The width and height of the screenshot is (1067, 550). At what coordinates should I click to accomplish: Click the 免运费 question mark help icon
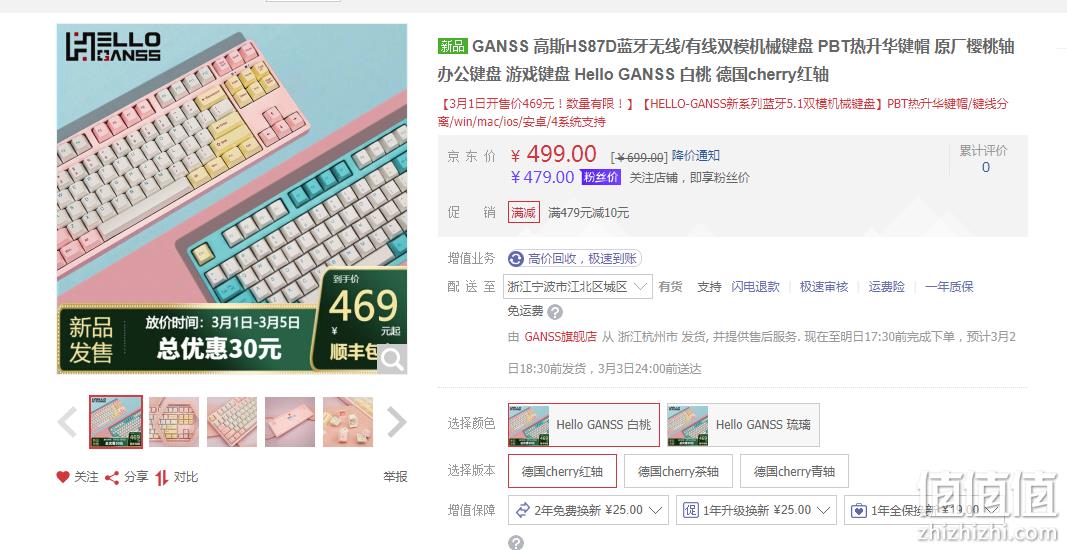coord(555,312)
